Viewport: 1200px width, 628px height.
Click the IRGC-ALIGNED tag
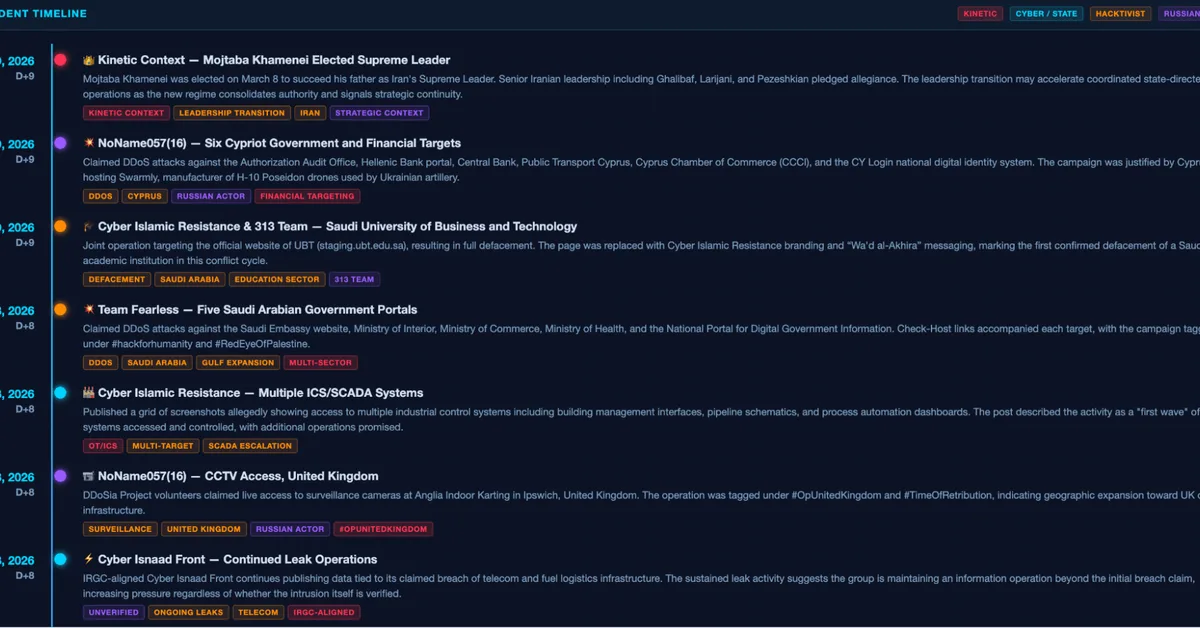pyautogui.click(x=324, y=612)
